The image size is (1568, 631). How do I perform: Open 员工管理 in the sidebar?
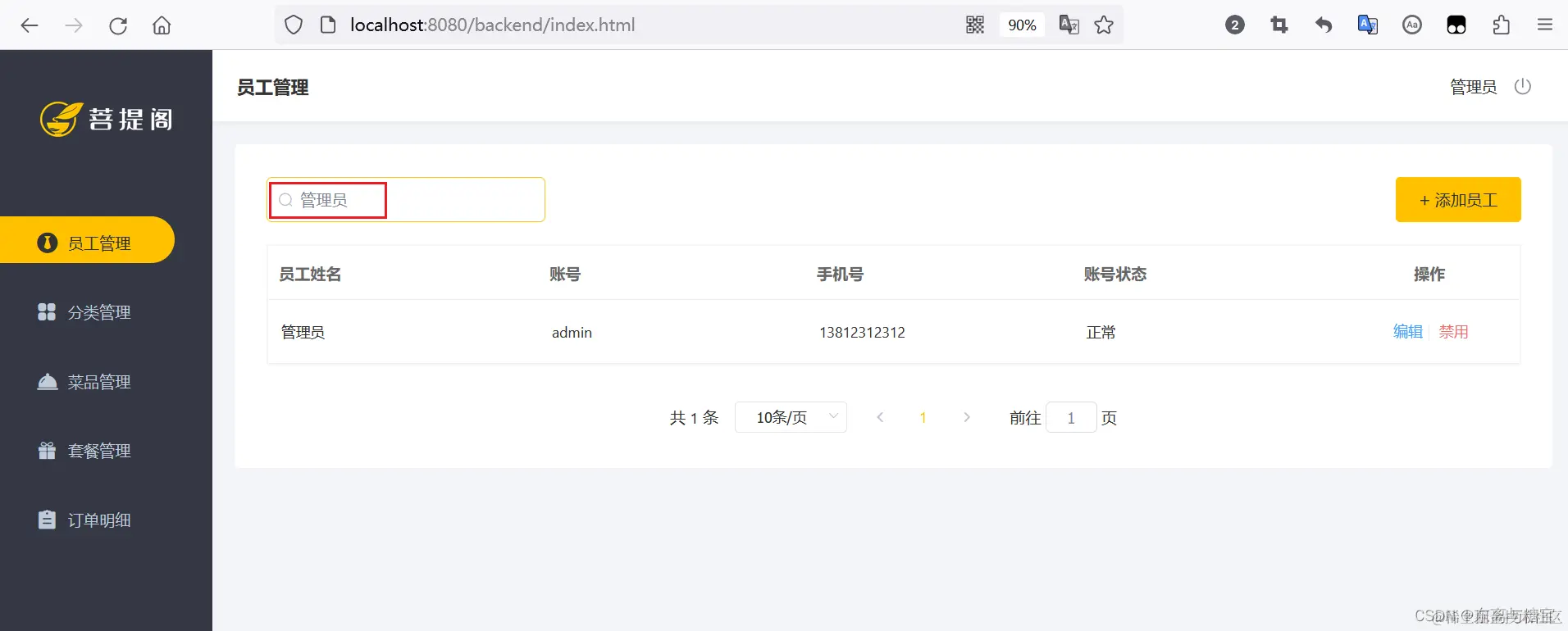(87, 240)
